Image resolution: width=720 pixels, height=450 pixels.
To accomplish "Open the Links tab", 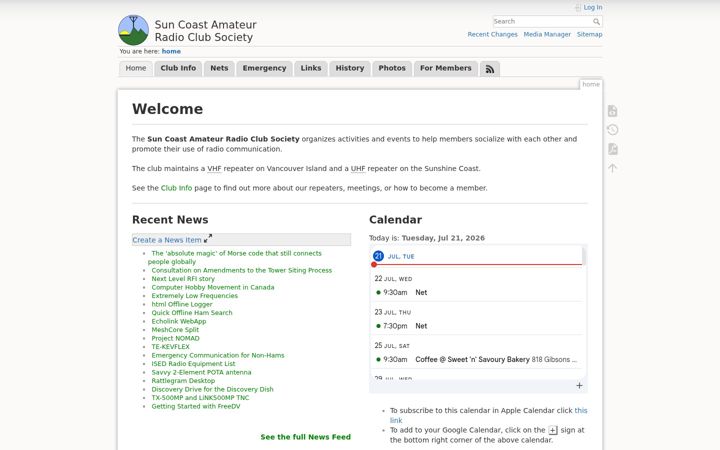I will [311, 68].
